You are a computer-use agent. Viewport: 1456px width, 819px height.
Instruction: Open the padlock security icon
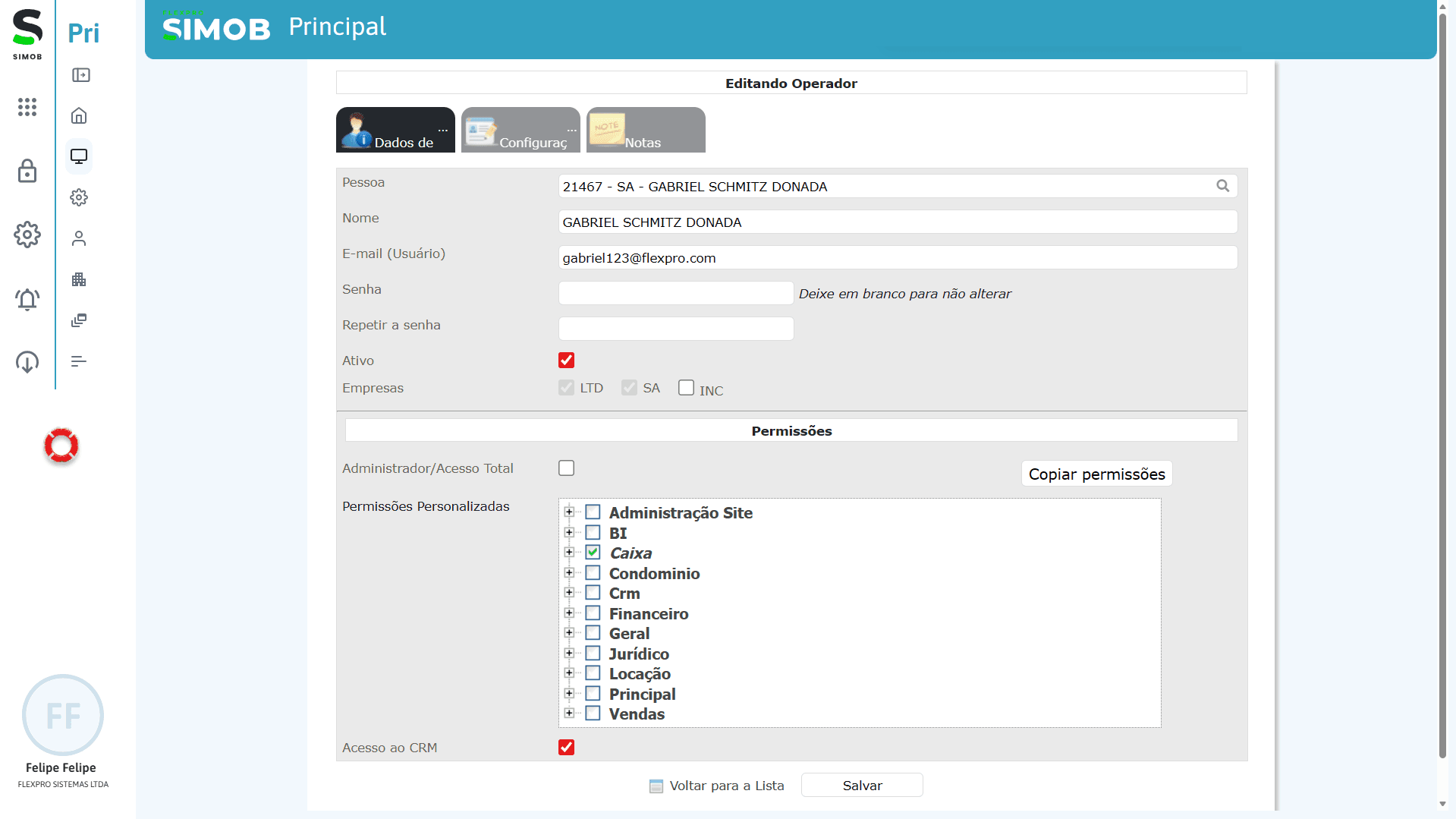point(27,171)
